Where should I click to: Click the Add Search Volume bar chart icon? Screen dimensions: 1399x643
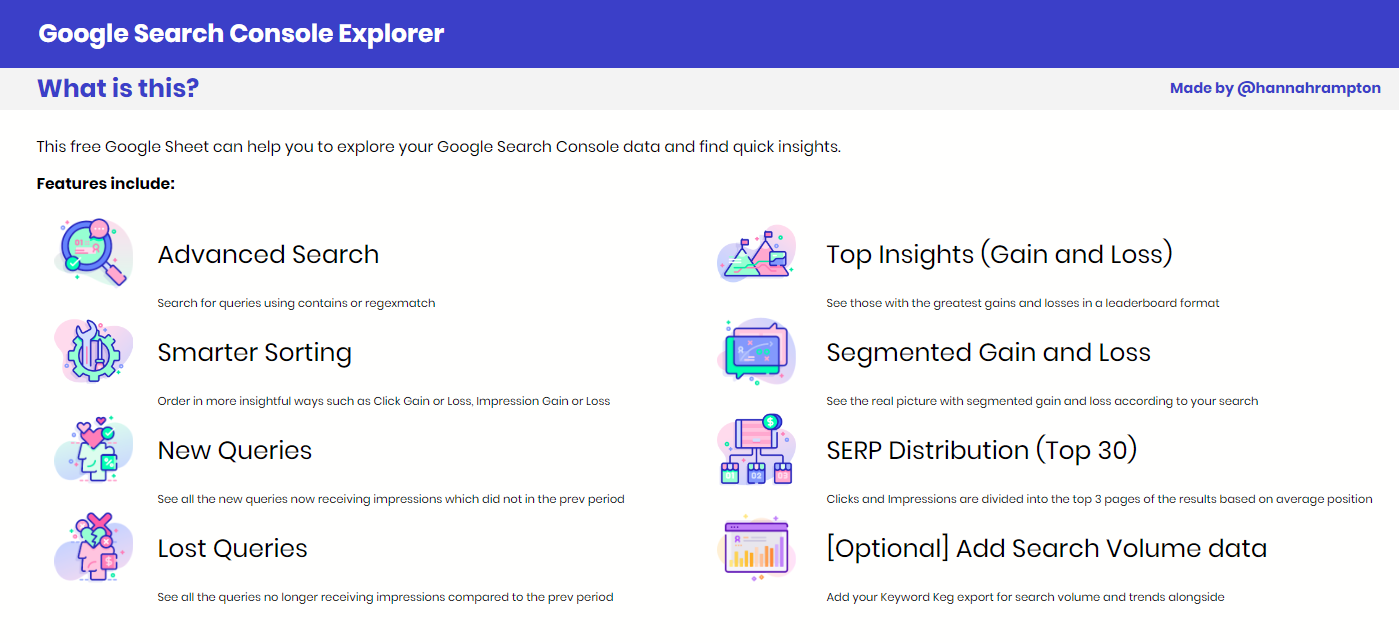pyautogui.click(x=757, y=547)
